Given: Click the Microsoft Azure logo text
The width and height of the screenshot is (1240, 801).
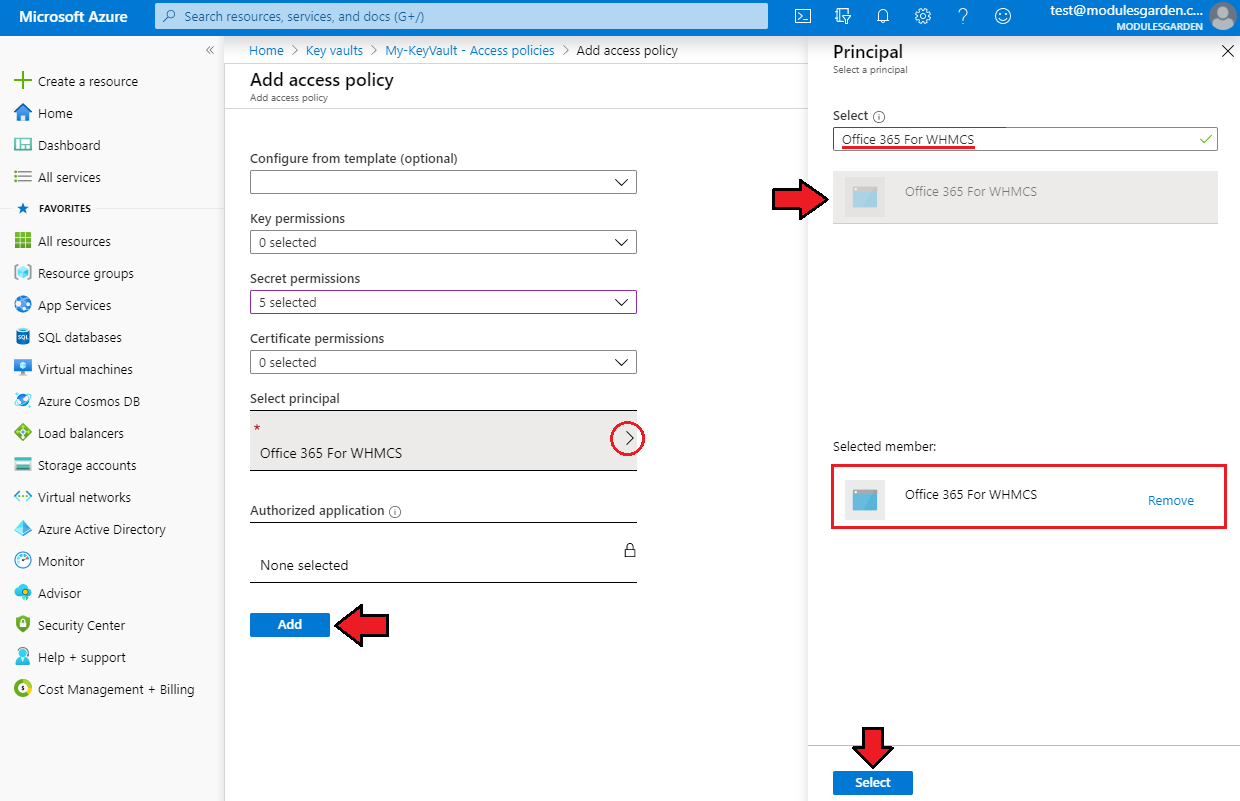Looking at the screenshot, I should click(73, 16).
